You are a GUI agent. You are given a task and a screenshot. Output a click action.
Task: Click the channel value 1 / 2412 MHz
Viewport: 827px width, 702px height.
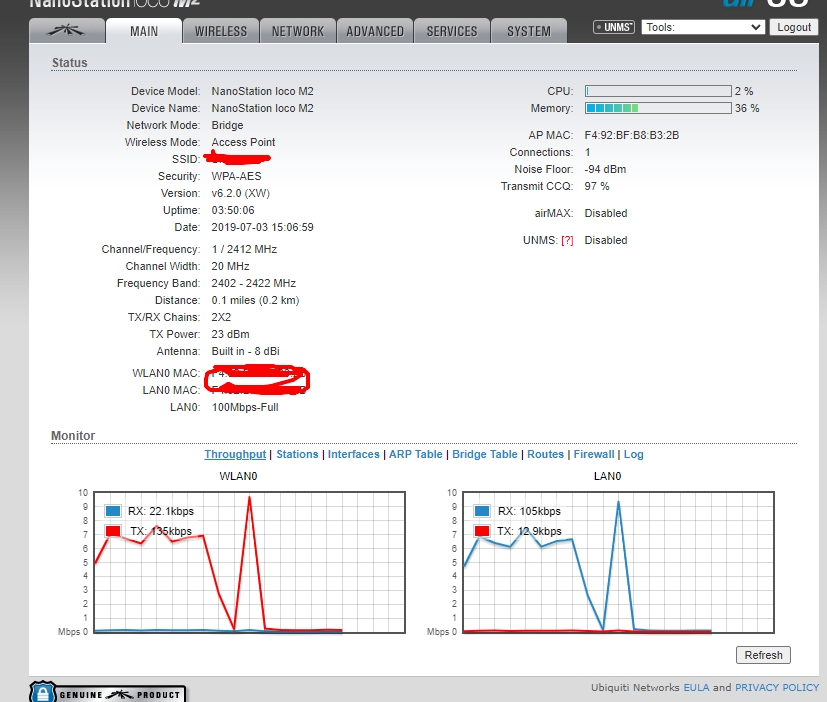tap(244, 249)
